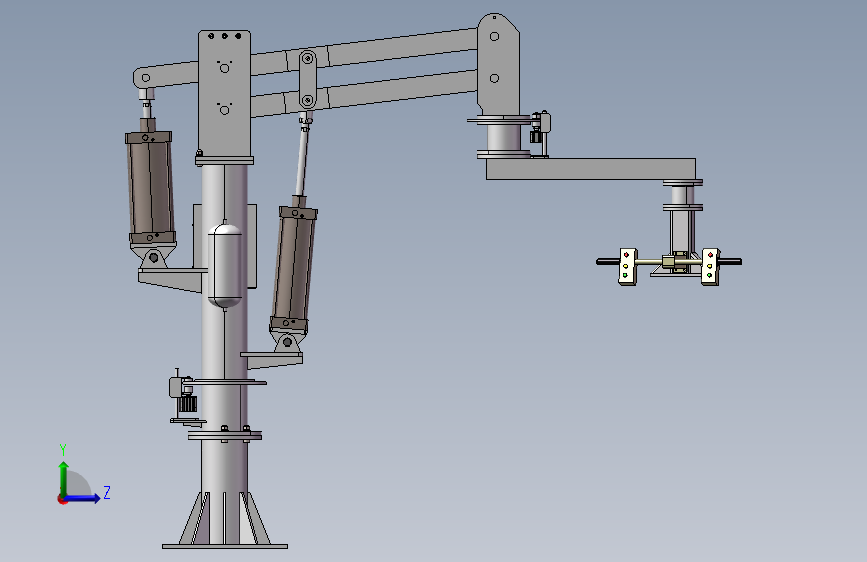Select the left pneumatic cylinder body

click(x=151, y=188)
